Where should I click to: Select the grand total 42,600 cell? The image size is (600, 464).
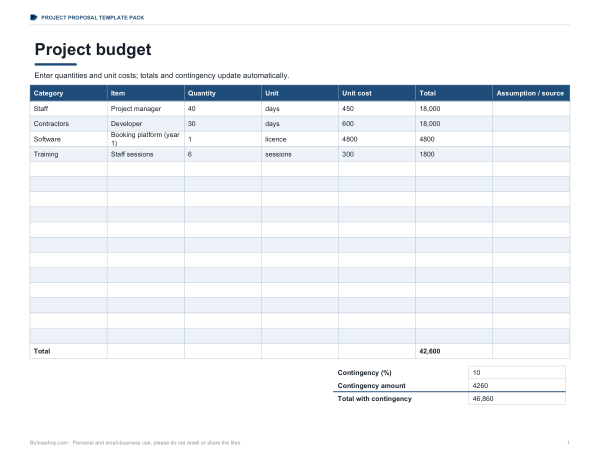point(454,351)
